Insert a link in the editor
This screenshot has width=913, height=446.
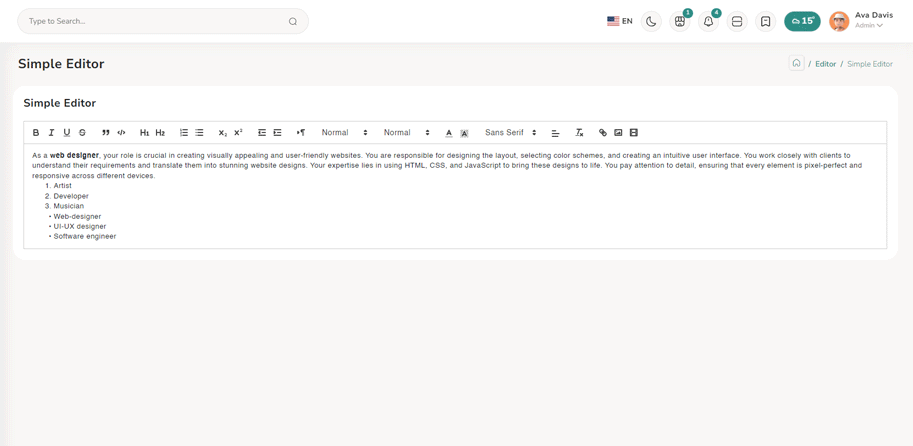coord(603,133)
